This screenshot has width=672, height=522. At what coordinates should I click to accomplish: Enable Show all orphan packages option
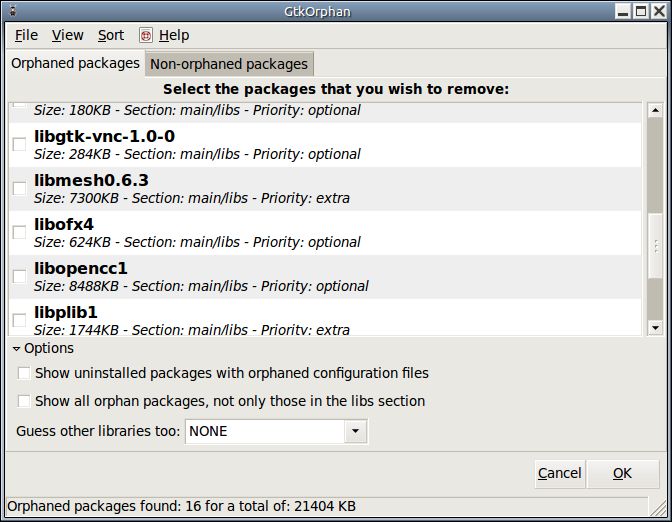24,402
